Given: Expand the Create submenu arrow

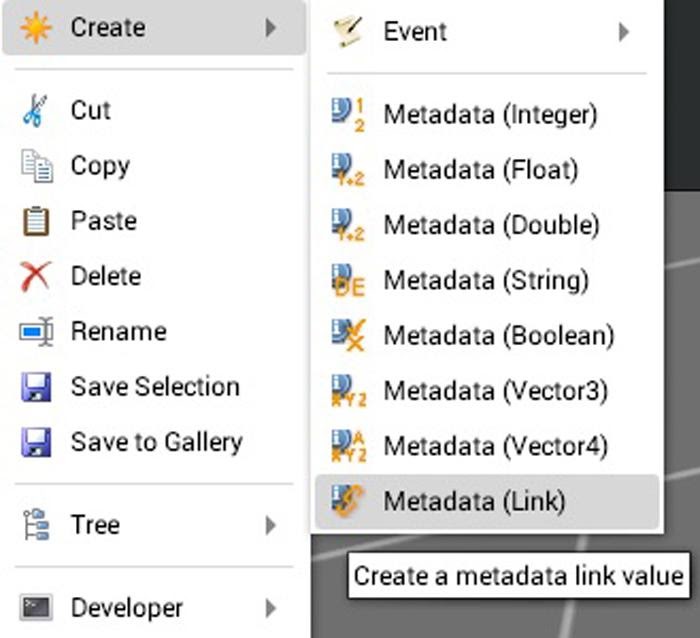Looking at the screenshot, I should [x=270, y=28].
